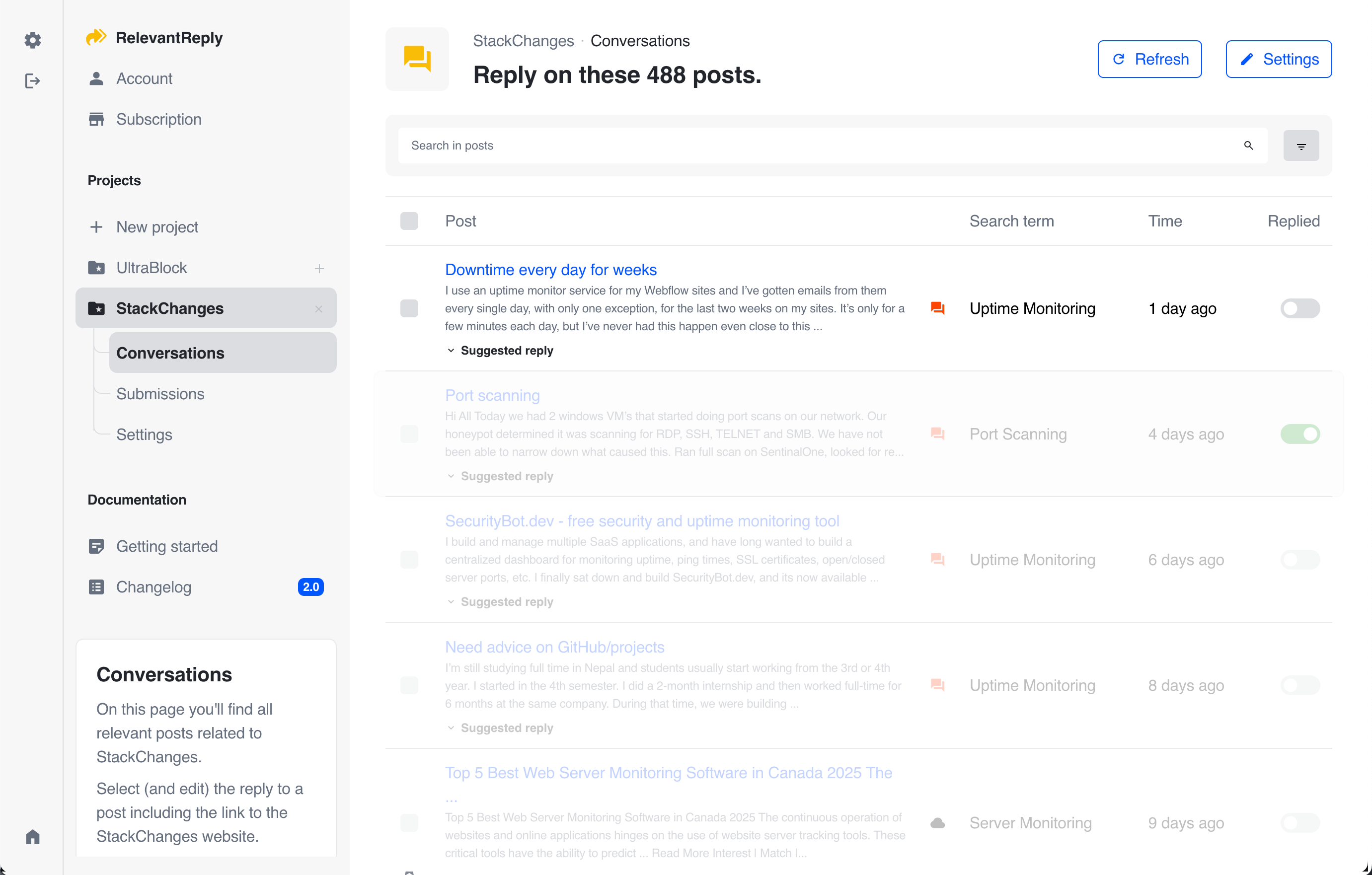
Task: Click cloud source icon on Top 5 Best row
Action: click(x=937, y=823)
